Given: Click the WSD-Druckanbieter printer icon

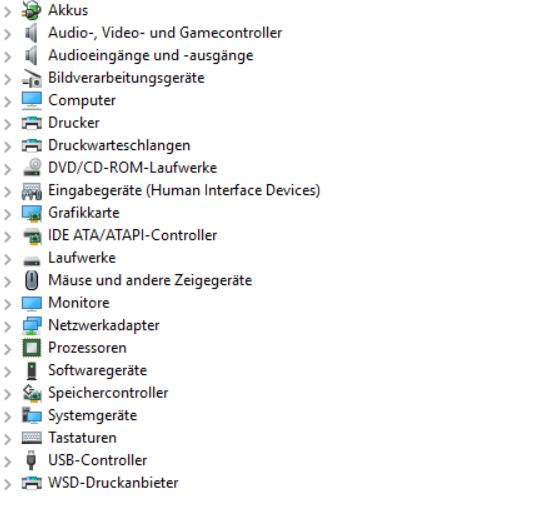Looking at the screenshot, I should [31, 483].
